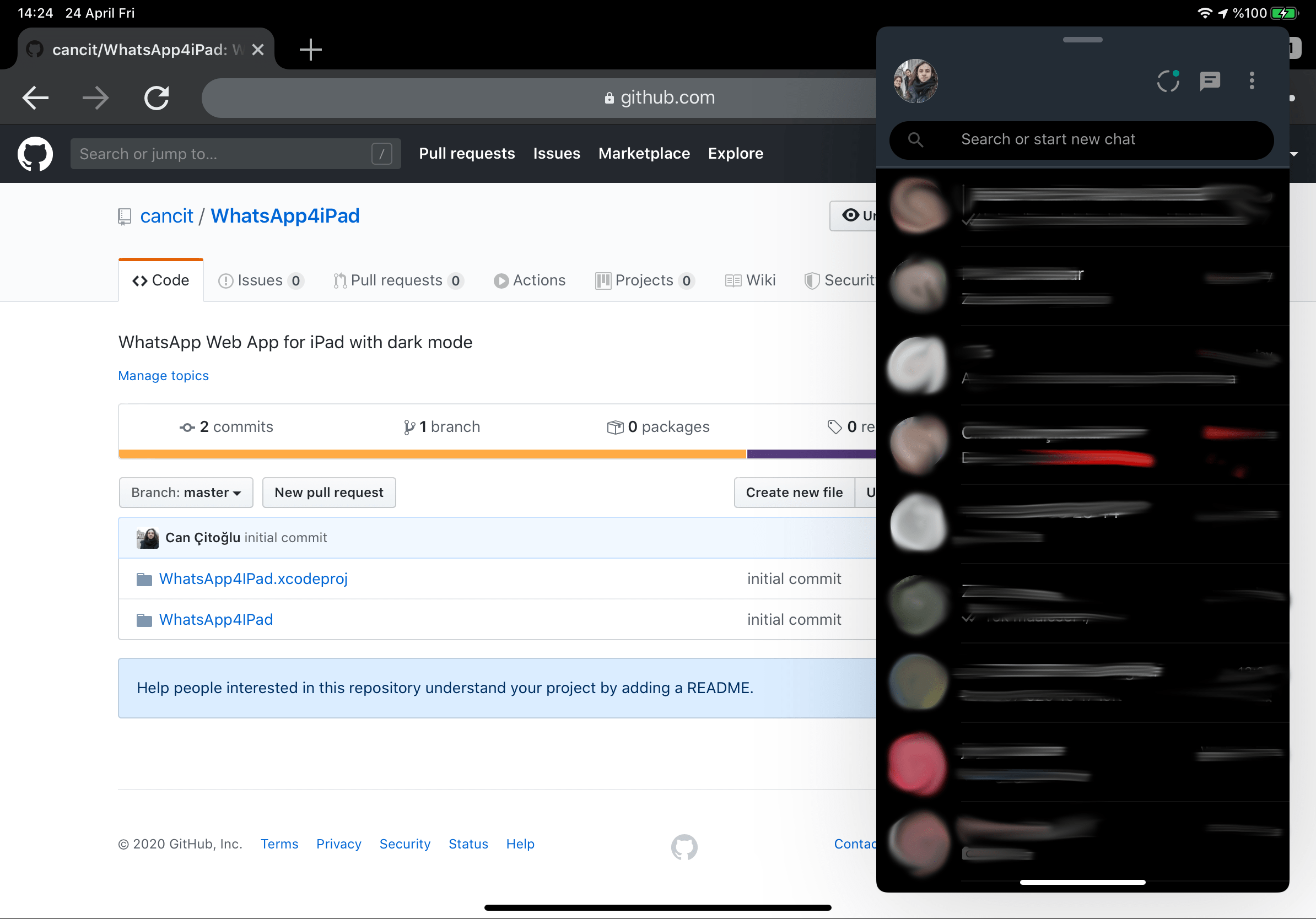This screenshot has height=919, width=1316.
Task: Click the Create new file button
Action: [794, 492]
